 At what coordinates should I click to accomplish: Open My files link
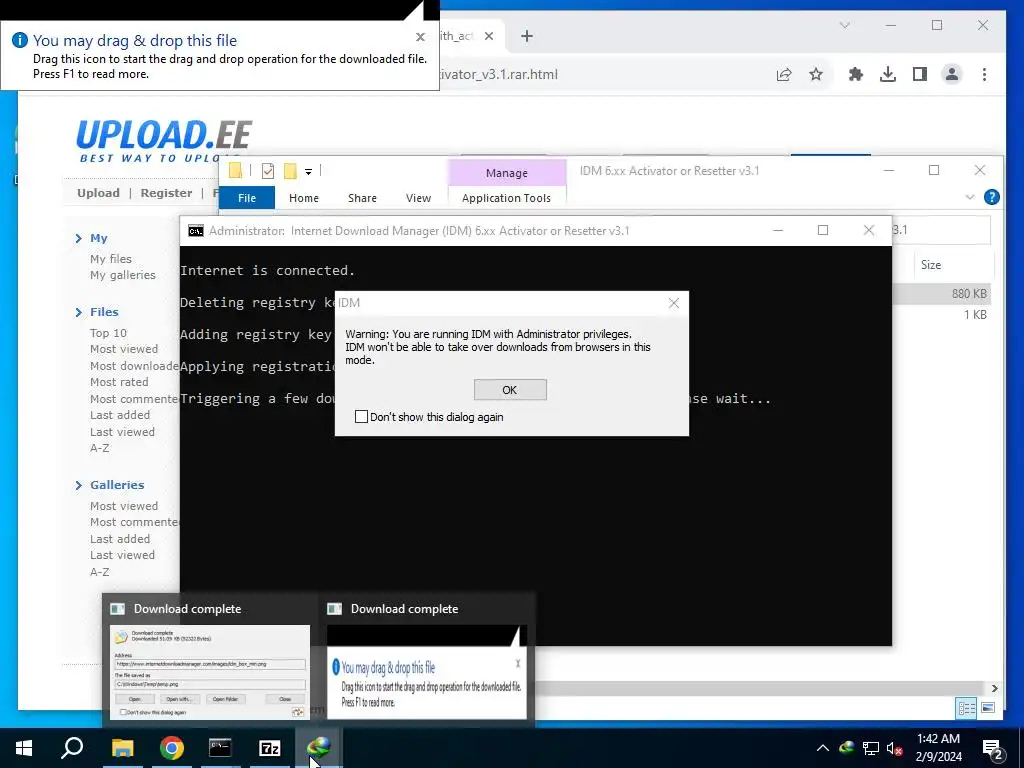click(x=110, y=259)
